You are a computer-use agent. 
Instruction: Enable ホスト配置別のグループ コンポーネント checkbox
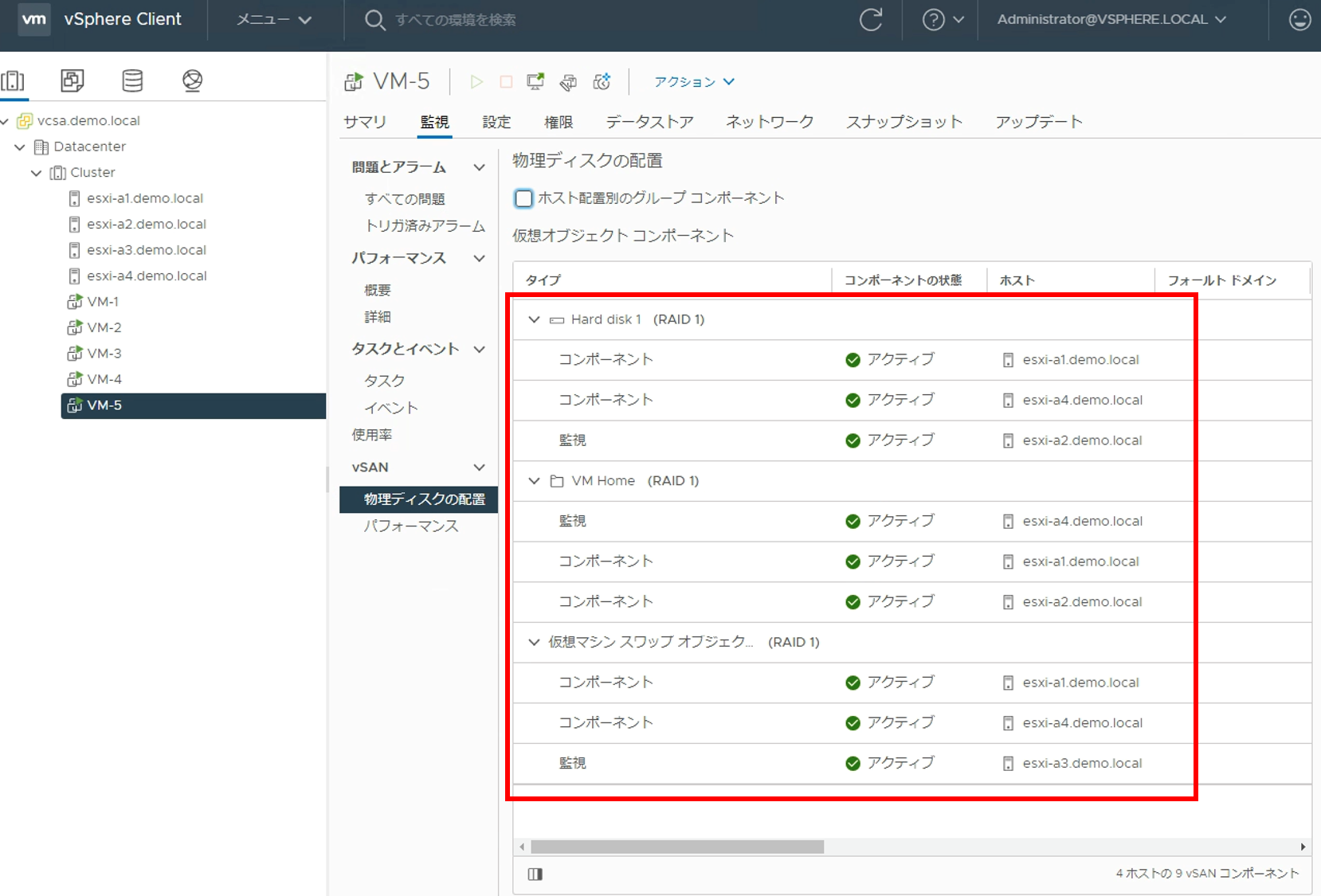[x=523, y=198]
